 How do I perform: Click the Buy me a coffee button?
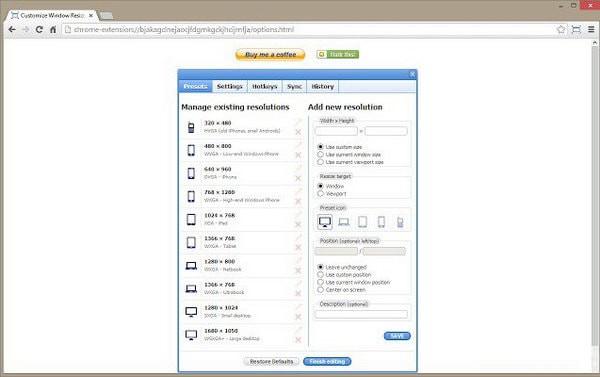270,54
